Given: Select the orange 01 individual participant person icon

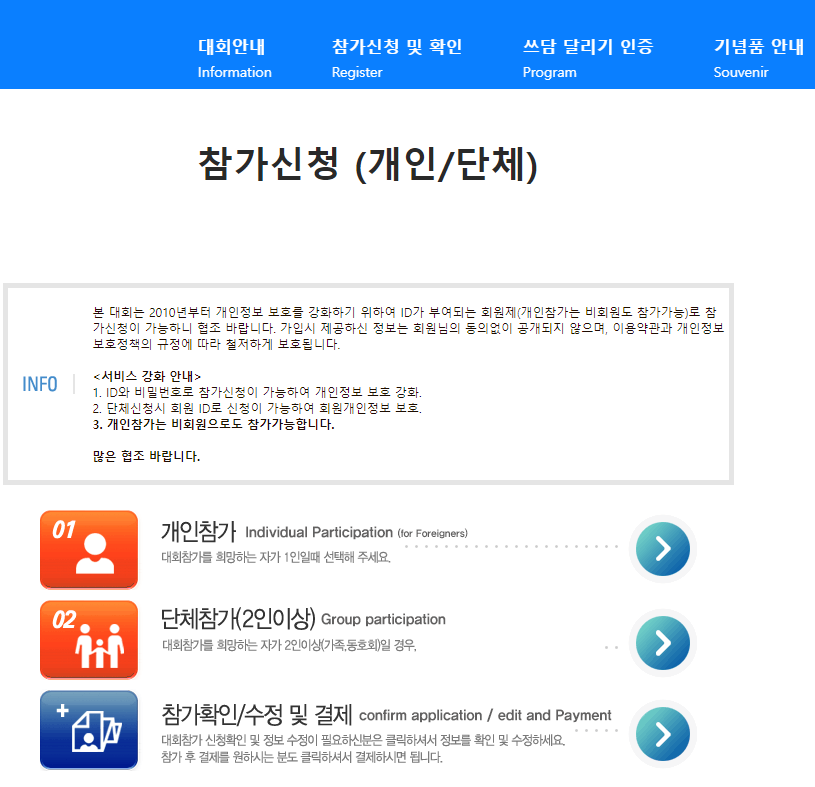Looking at the screenshot, I should click(x=88, y=549).
